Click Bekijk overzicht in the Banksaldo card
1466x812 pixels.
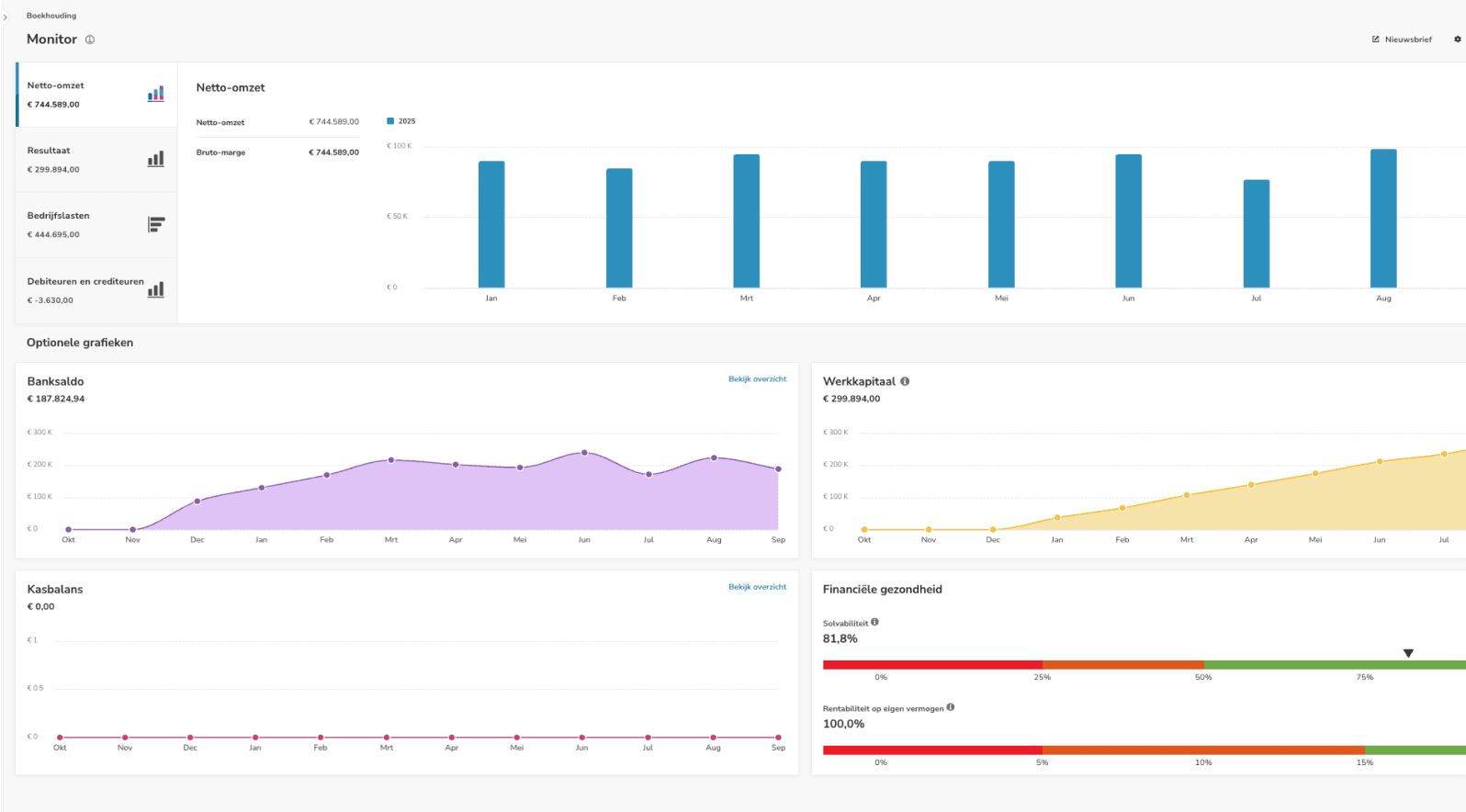tap(757, 379)
